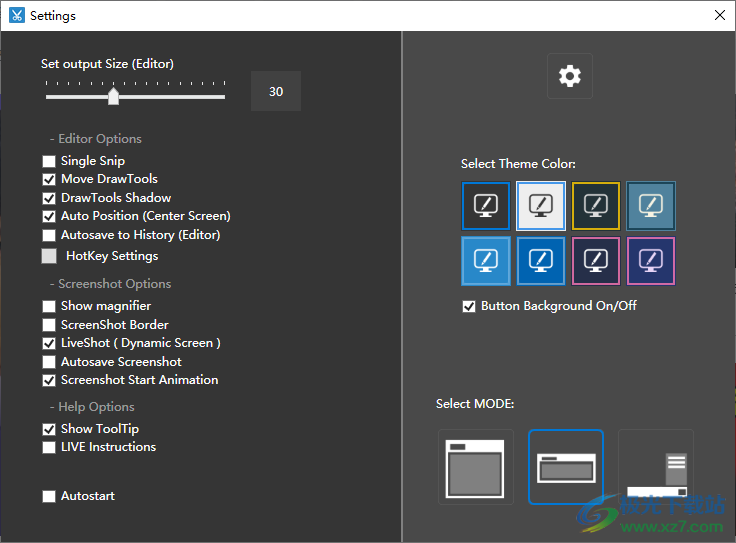Enable the Single Snip checkbox
Image resolution: width=736 pixels, height=543 pixels.
coord(49,161)
